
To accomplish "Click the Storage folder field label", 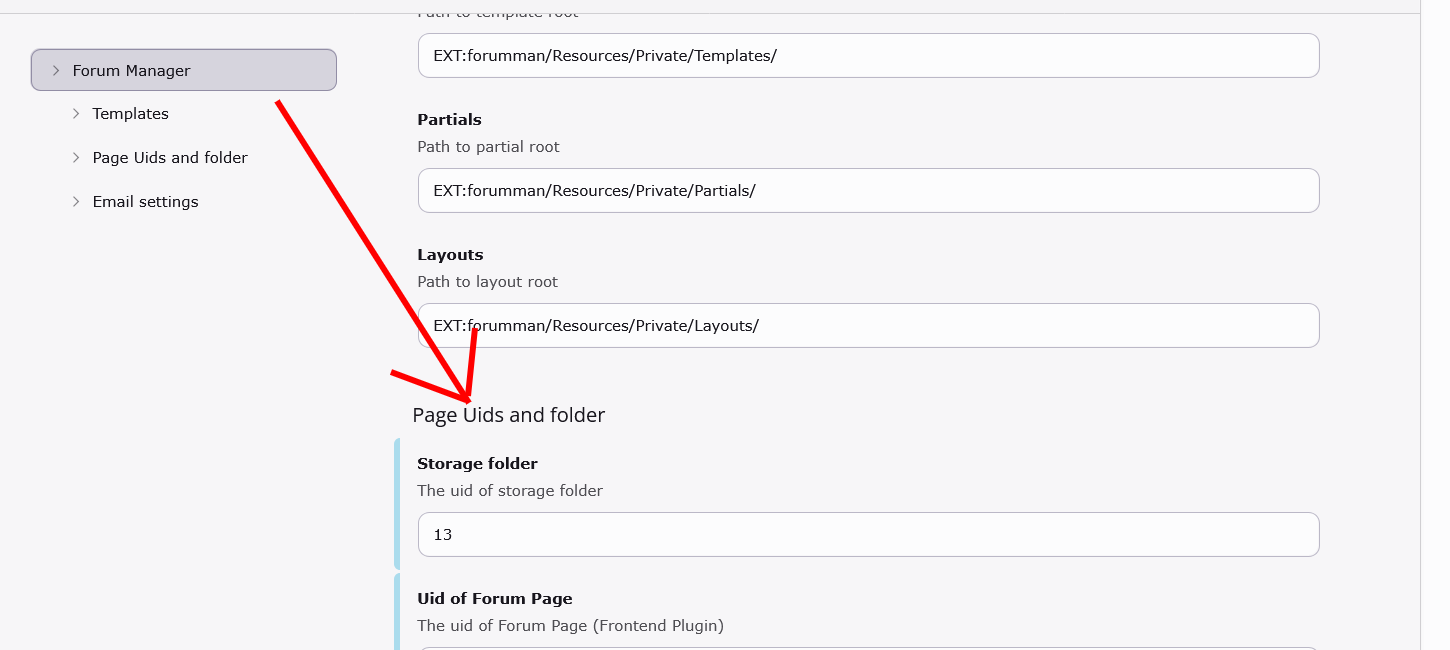I will point(477,464).
